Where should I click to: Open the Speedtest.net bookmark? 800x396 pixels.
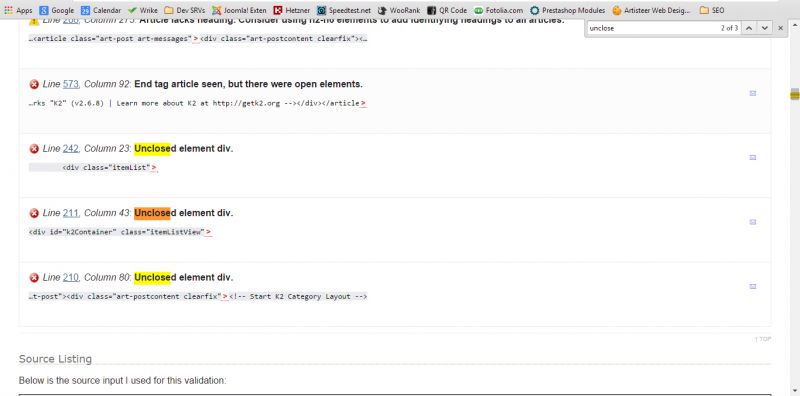tap(343, 10)
